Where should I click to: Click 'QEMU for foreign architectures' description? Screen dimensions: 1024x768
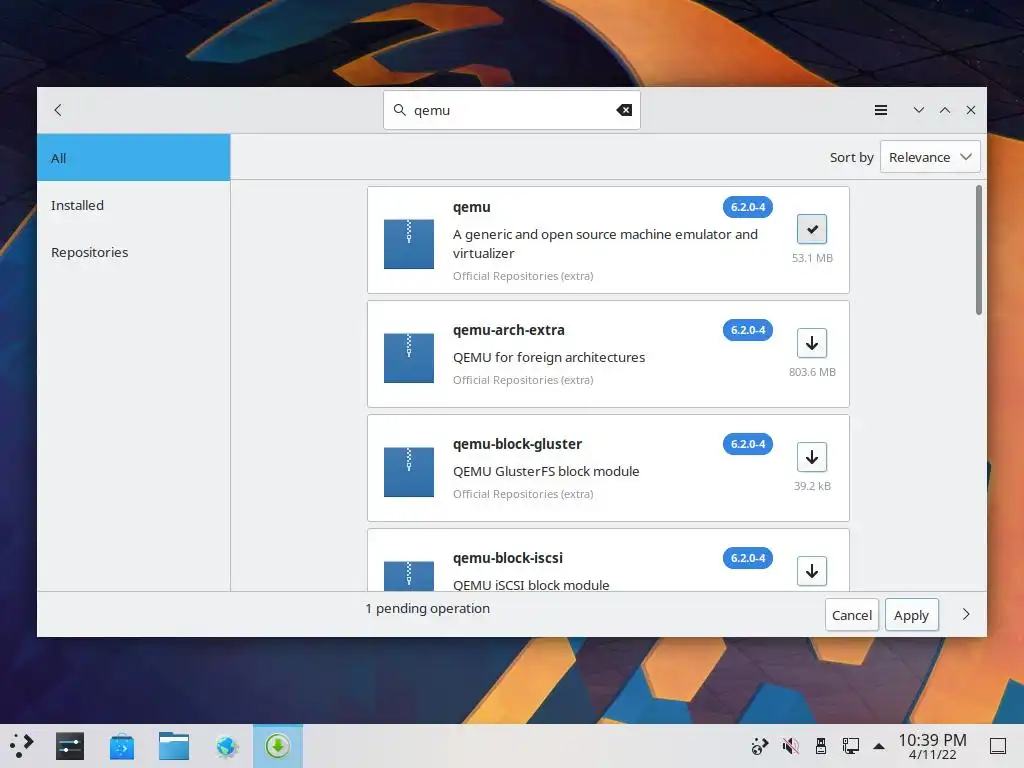pyautogui.click(x=549, y=357)
